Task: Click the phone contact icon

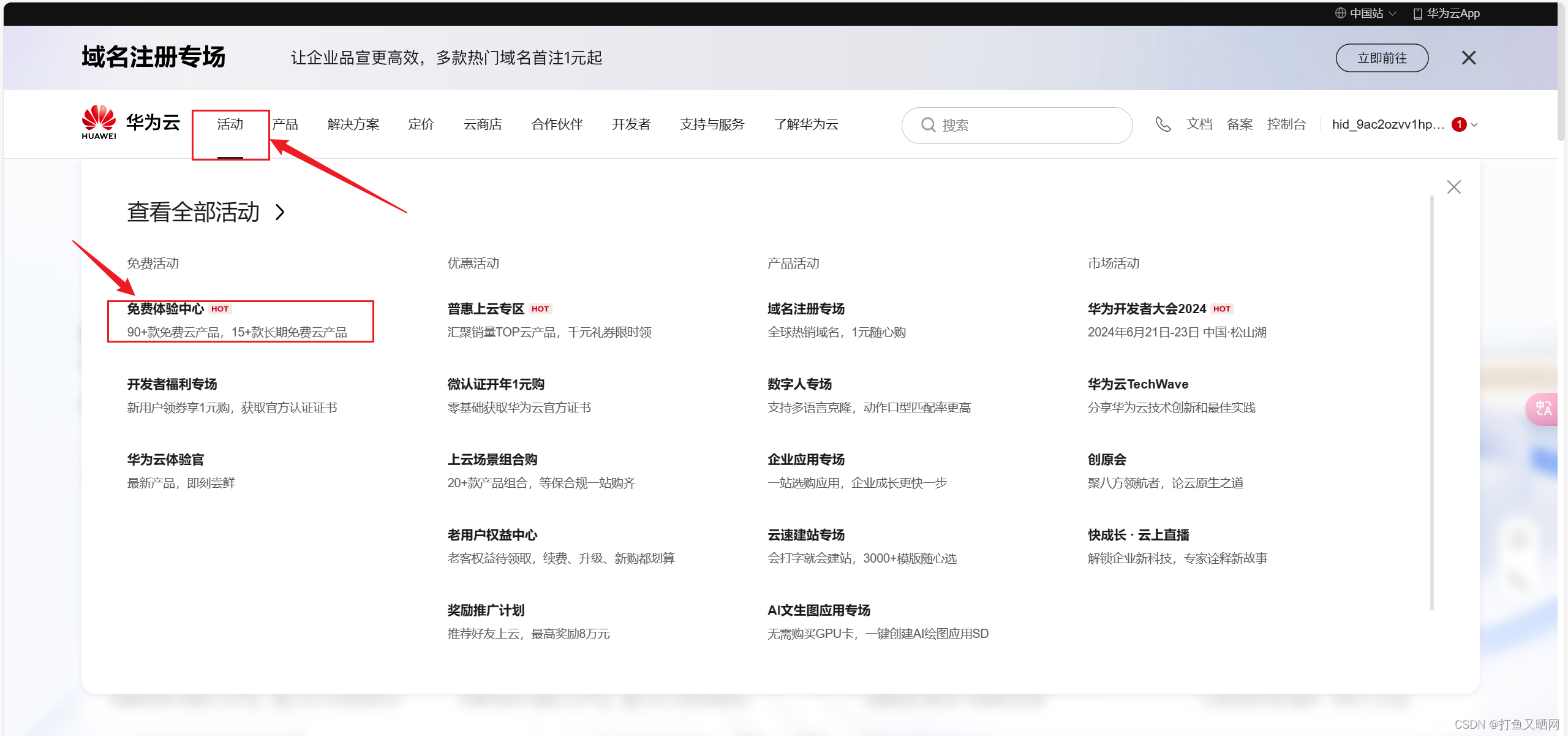Action: pos(1163,124)
